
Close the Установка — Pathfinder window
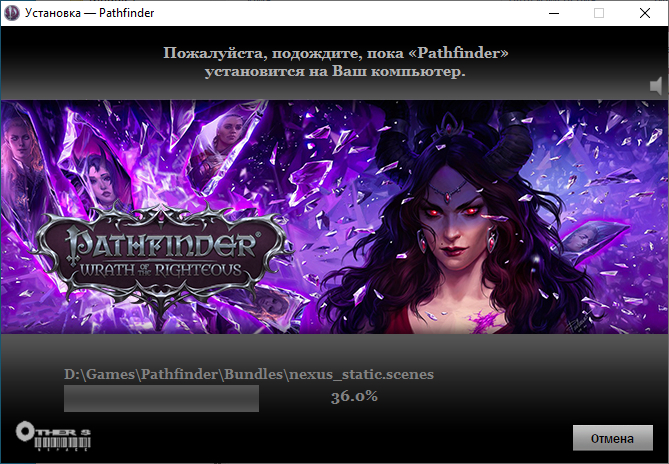point(645,13)
